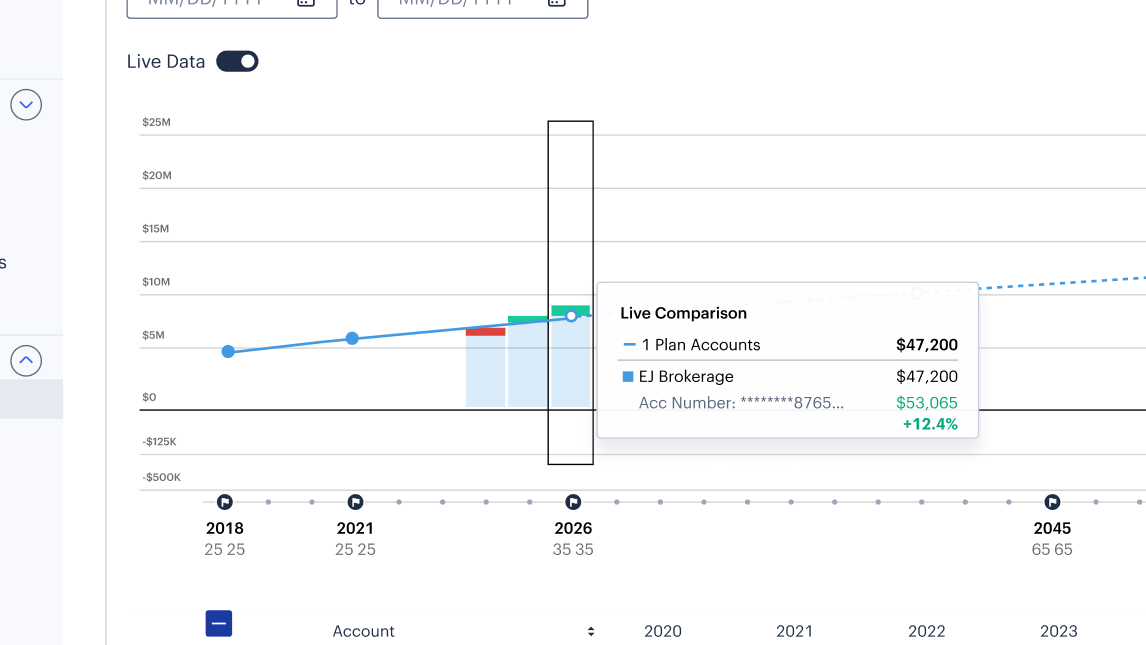Click the 2021 flag milestone icon
This screenshot has height=645, width=1146.
(355, 502)
